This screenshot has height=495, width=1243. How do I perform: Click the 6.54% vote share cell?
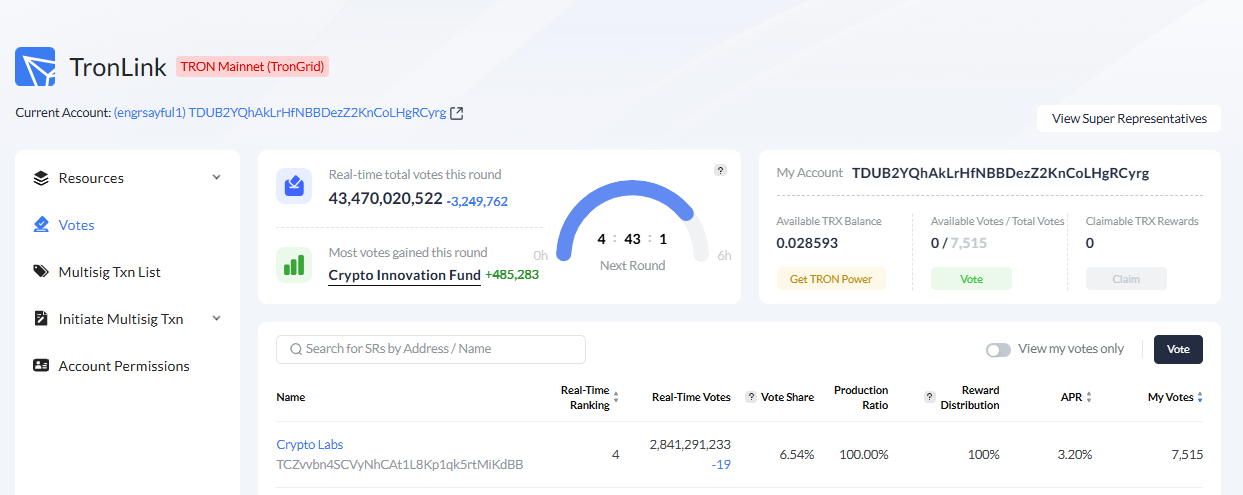pyautogui.click(x=796, y=454)
